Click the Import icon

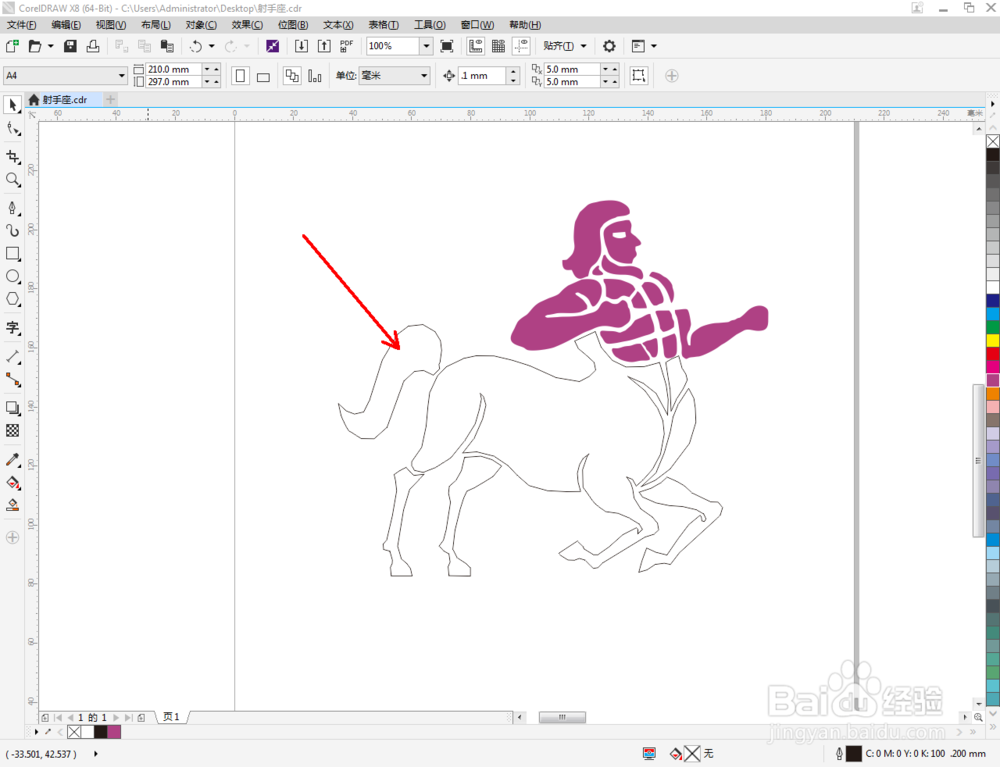[x=301, y=46]
